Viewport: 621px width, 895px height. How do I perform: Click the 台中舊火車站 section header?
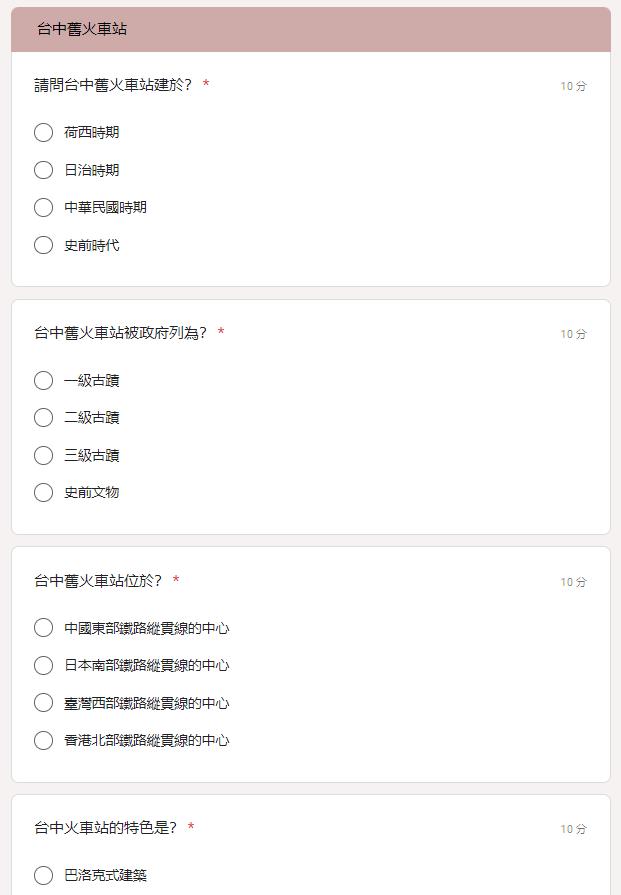[x=82, y=29]
